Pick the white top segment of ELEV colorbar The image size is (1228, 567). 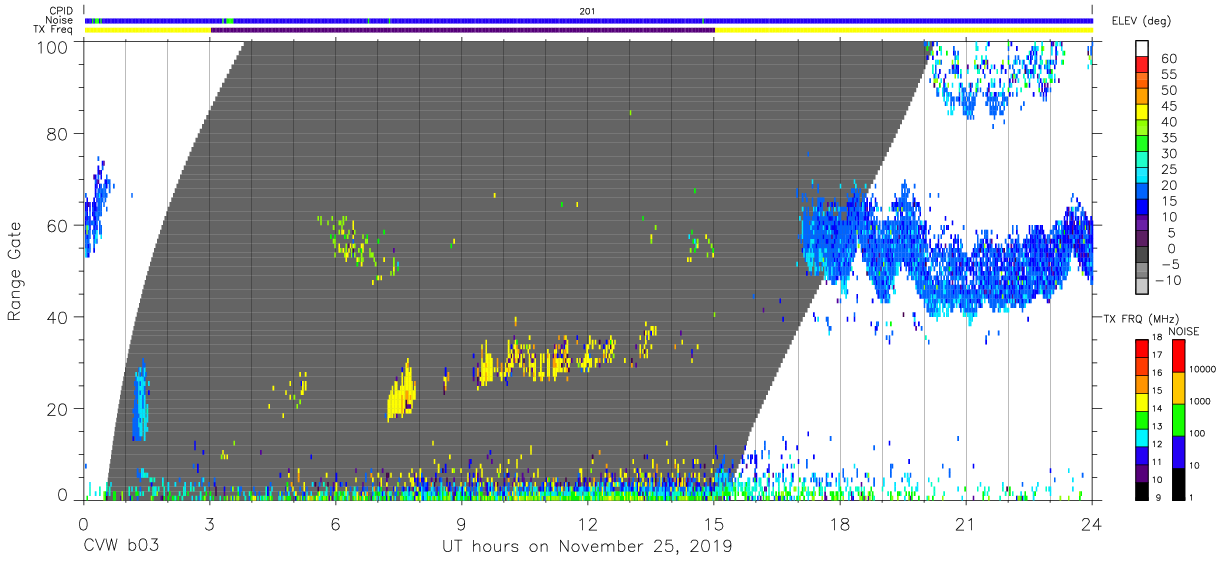pos(1142,47)
